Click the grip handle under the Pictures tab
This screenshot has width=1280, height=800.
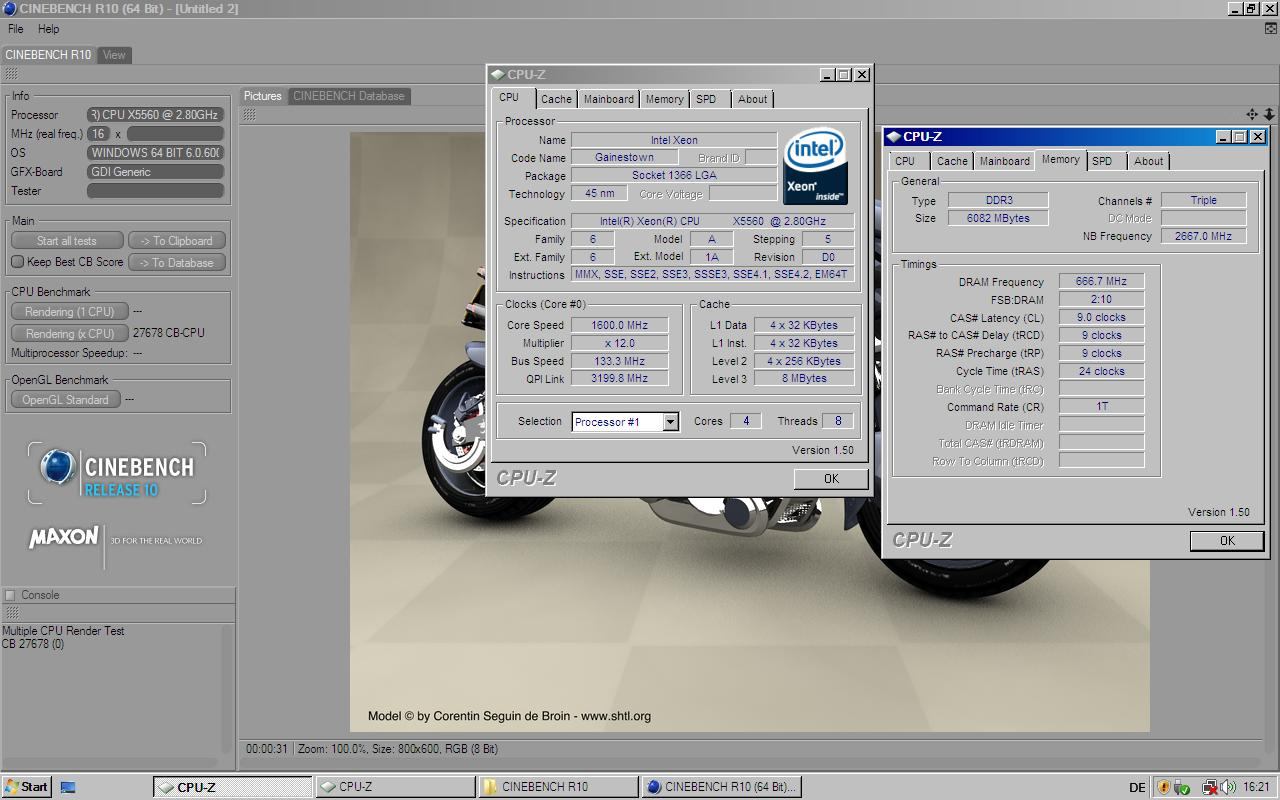click(x=249, y=114)
